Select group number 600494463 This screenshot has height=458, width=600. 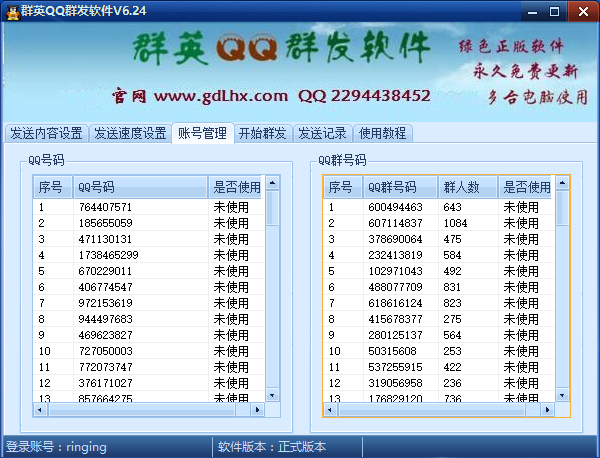click(395, 207)
